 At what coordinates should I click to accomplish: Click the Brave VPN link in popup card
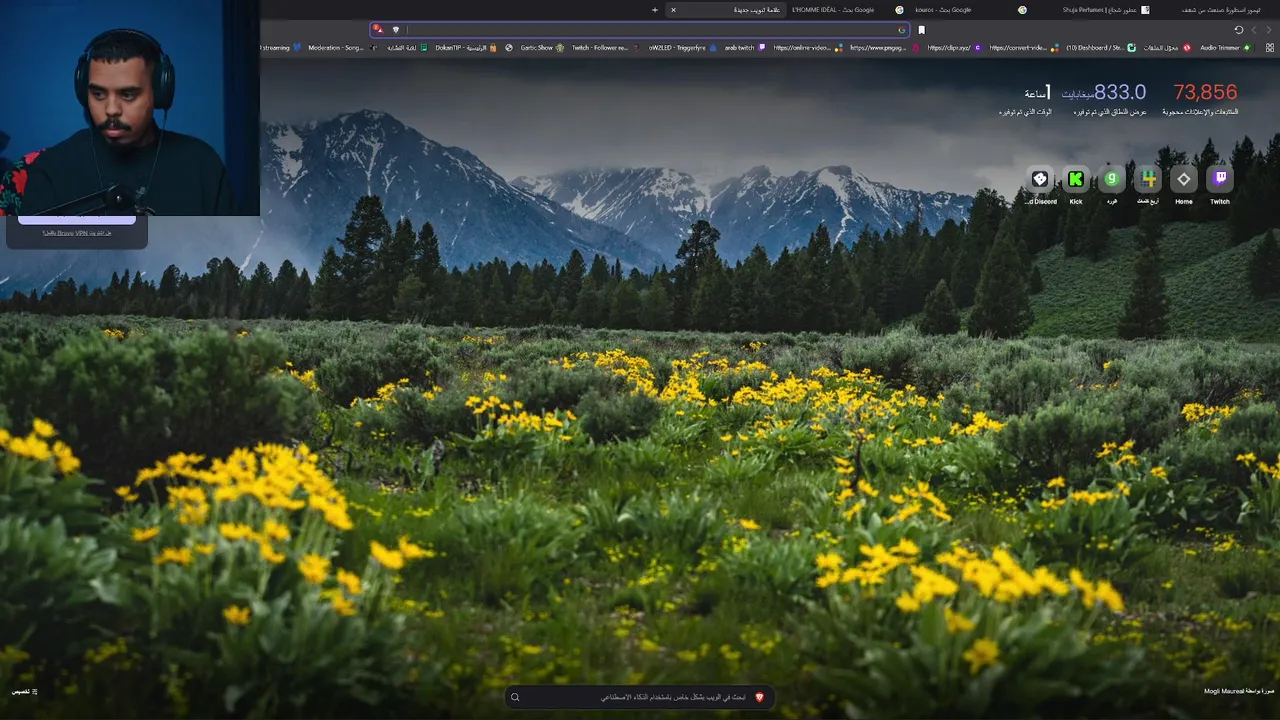[76, 233]
